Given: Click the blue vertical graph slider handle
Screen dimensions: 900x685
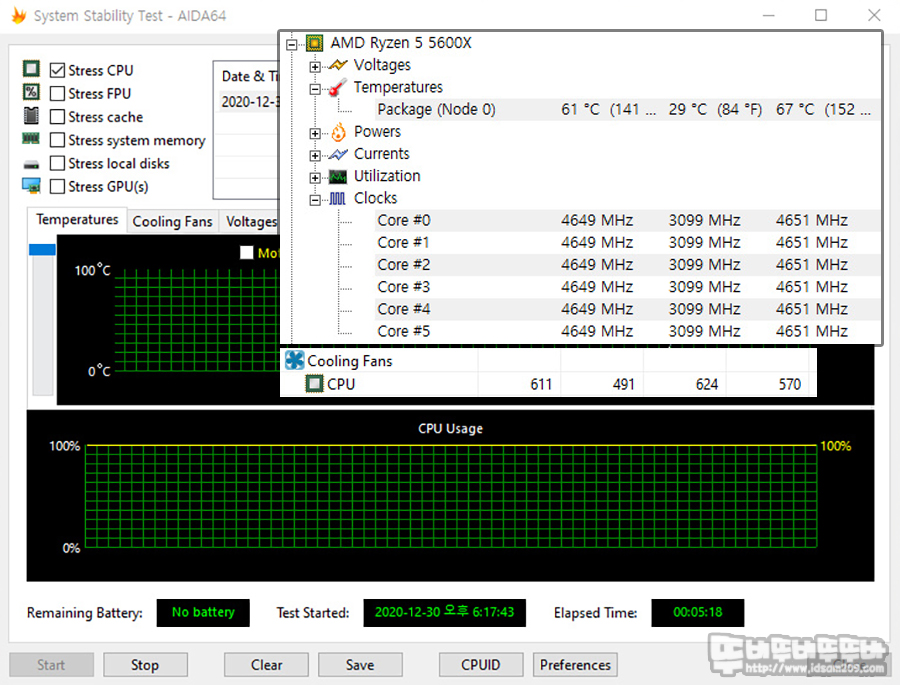Looking at the screenshot, I should coord(42,249).
